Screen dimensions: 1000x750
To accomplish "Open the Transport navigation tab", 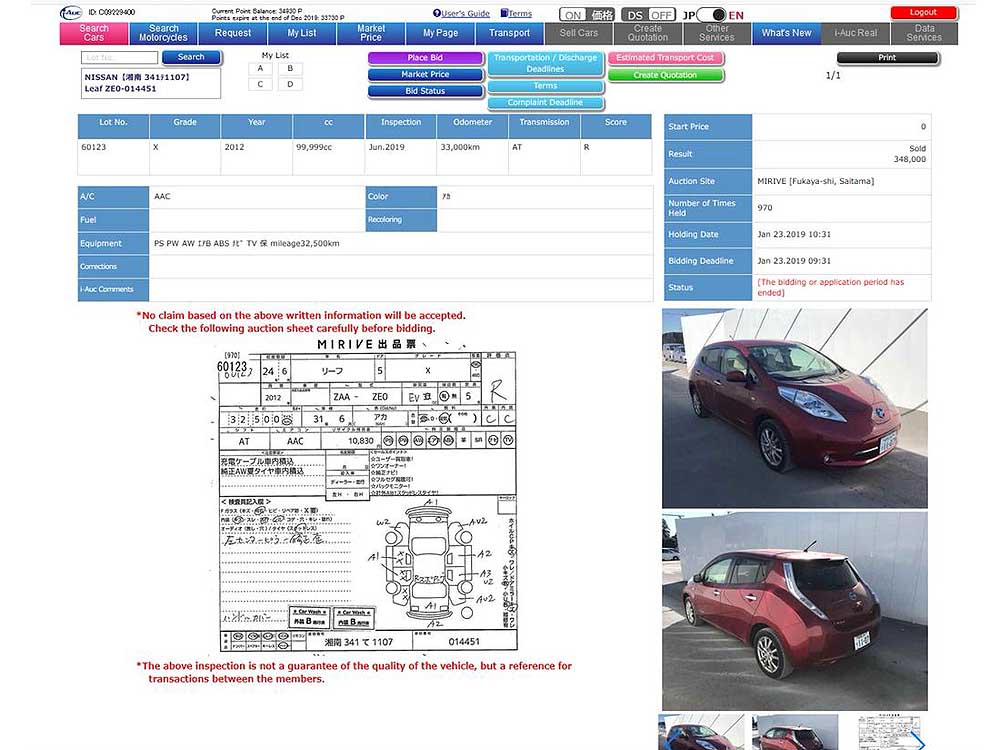I will tap(509, 33).
